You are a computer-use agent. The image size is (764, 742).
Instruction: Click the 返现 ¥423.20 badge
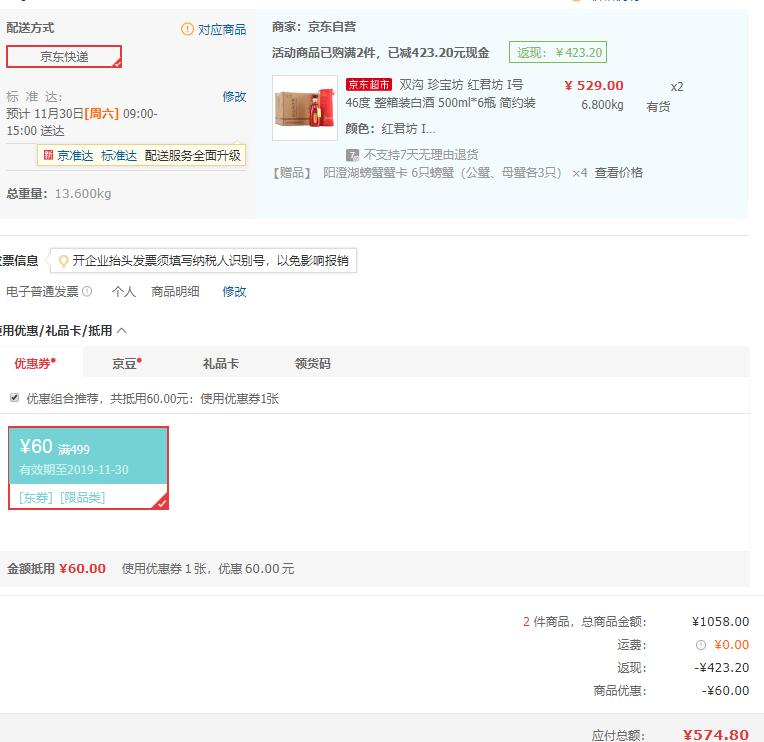tap(558, 52)
